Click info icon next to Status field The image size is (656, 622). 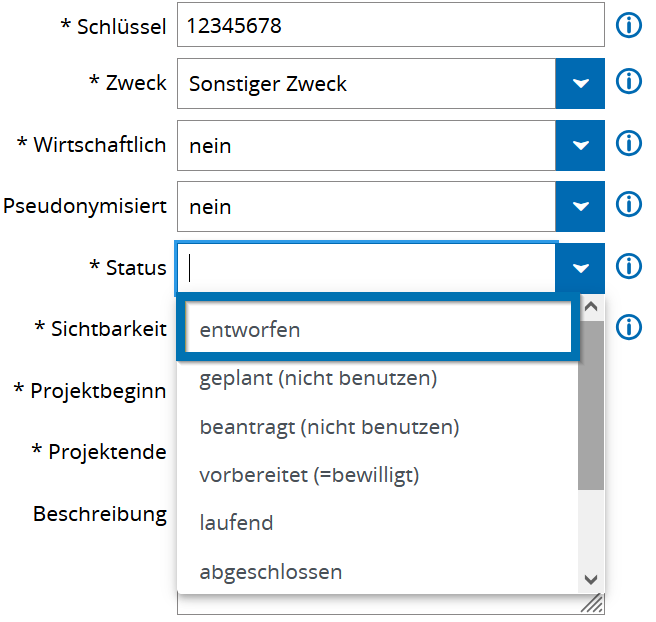(628, 266)
